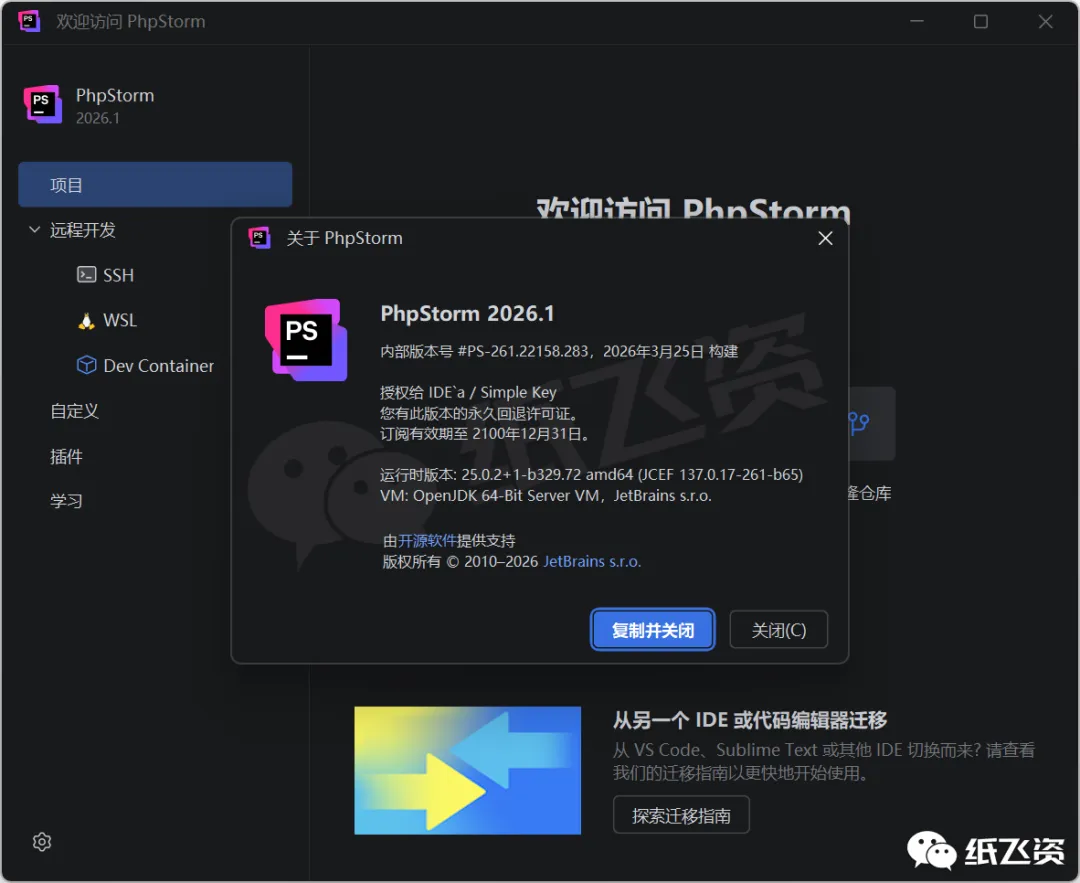Click the SSH terminal icon
This screenshot has width=1080, height=883.
click(86, 275)
